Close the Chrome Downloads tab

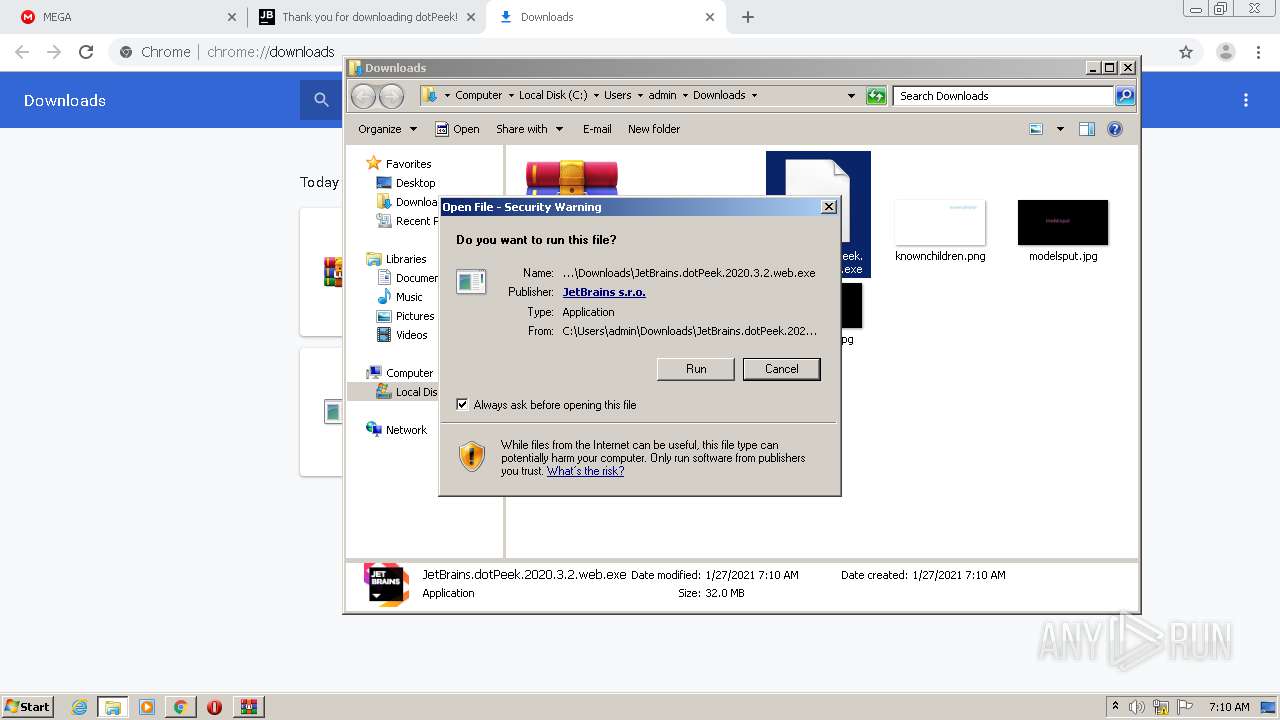pyautogui.click(x=710, y=17)
